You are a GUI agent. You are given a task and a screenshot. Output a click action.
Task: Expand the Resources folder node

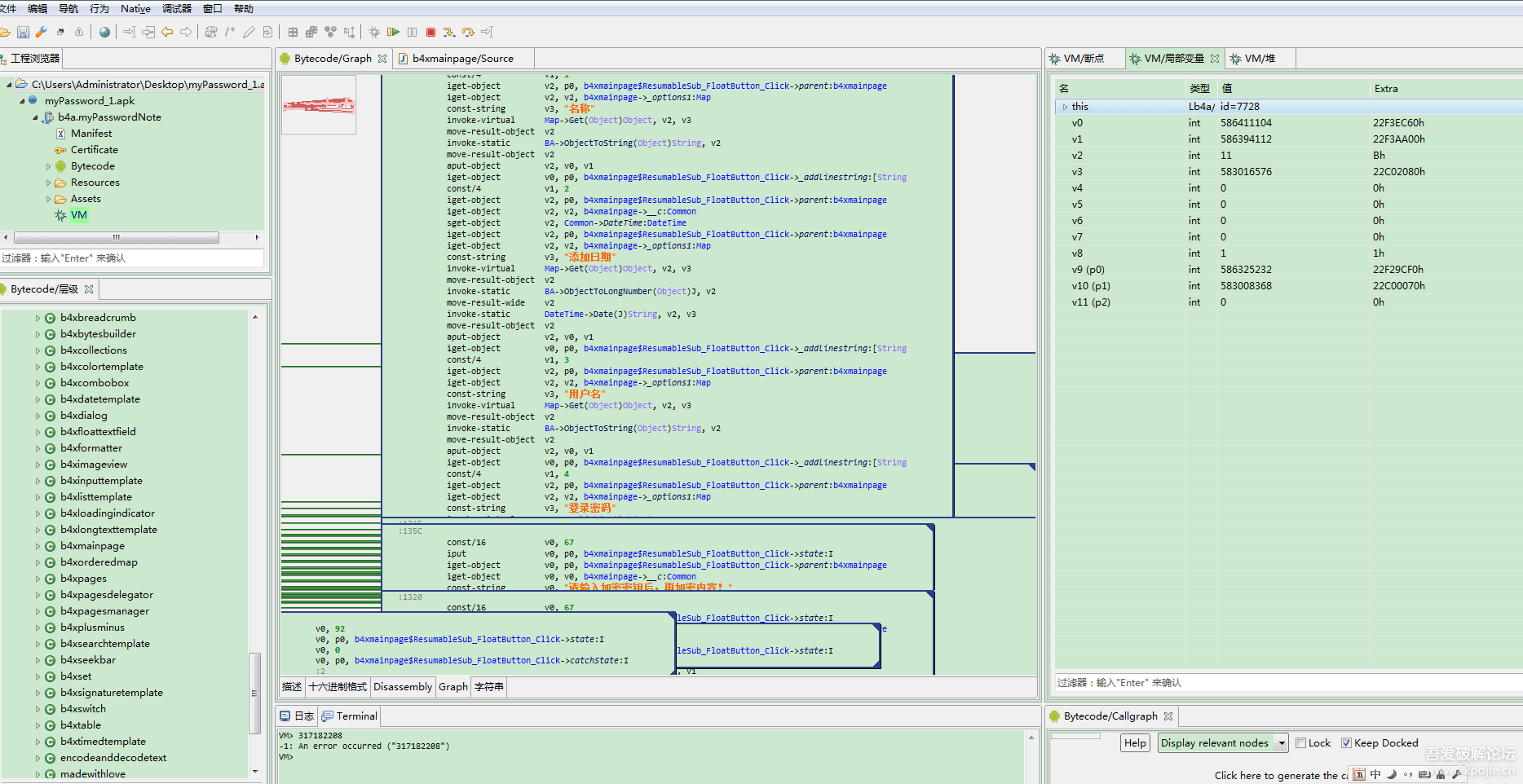pyautogui.click(x=48, y=183)
